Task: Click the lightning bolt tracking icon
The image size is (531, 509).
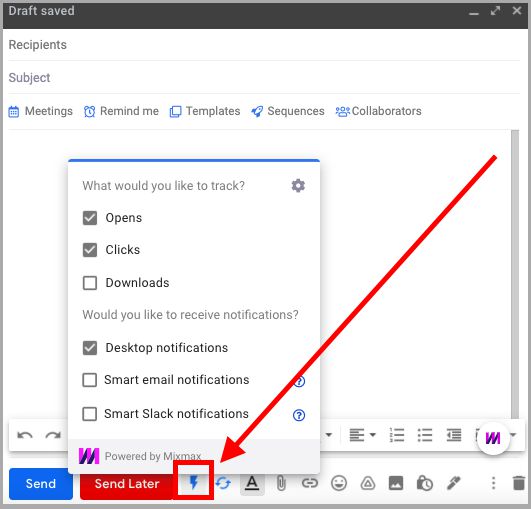Action: (194, 482)
